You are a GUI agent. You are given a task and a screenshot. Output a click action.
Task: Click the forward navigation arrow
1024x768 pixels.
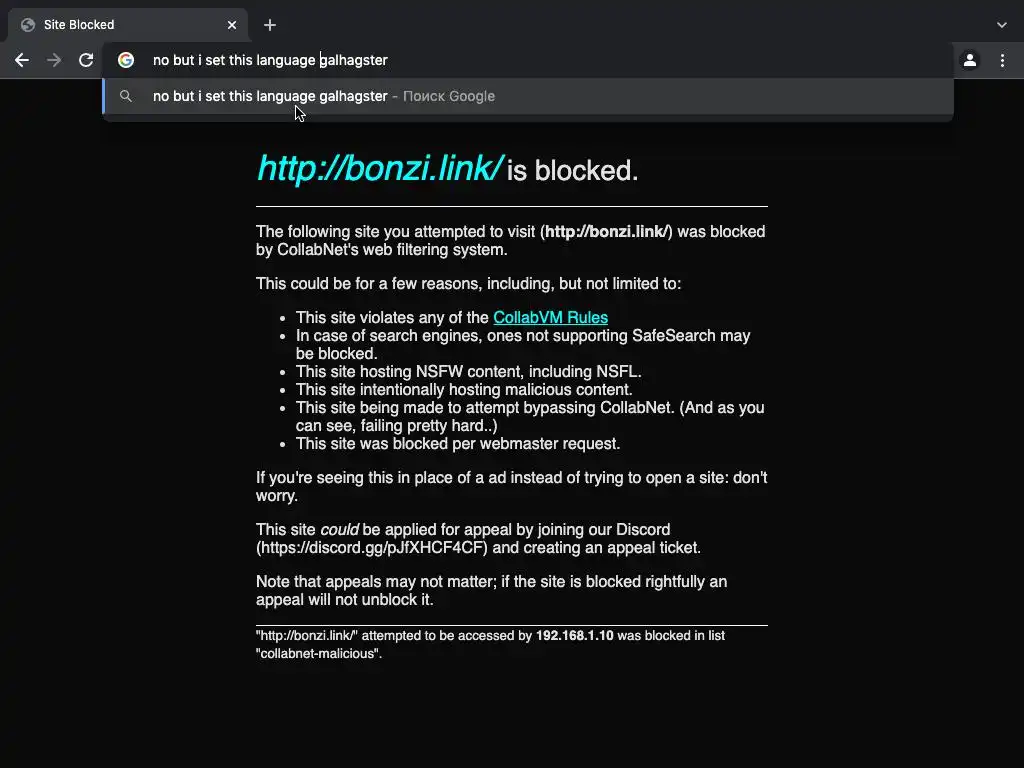(x=54, y=60)
